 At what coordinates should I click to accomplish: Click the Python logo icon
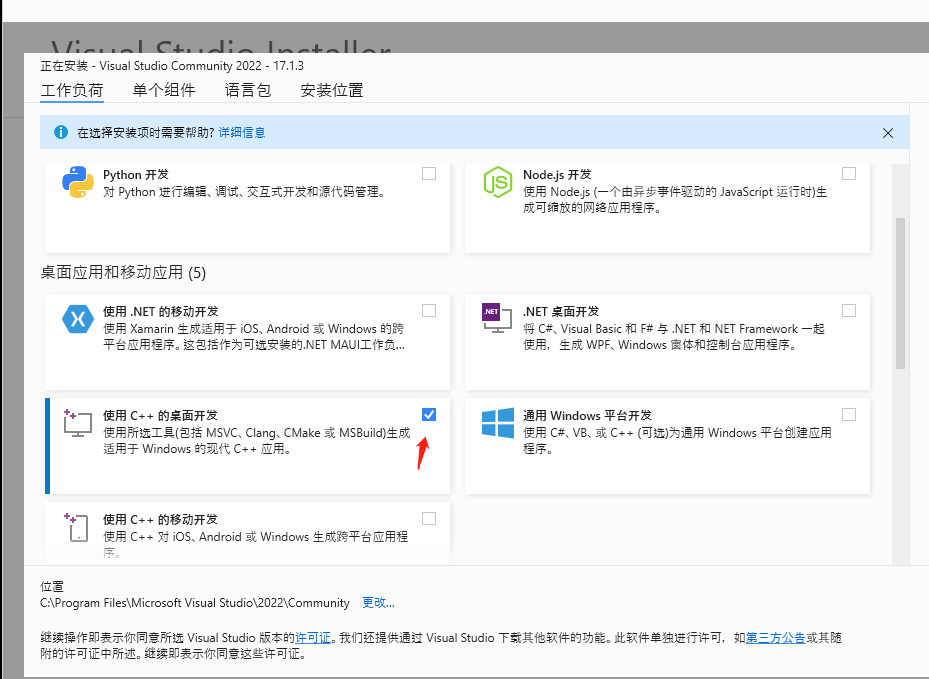pos(78,182)
